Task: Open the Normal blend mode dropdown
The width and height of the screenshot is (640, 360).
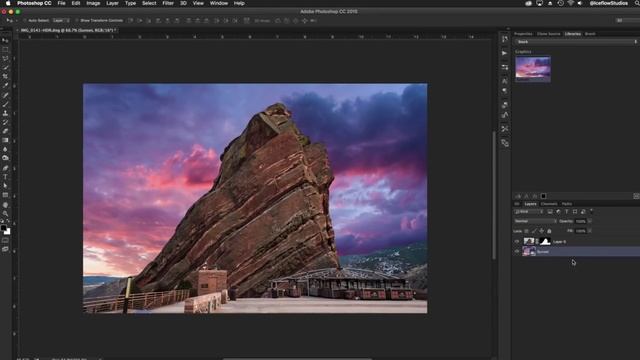Action: (535, 221)
